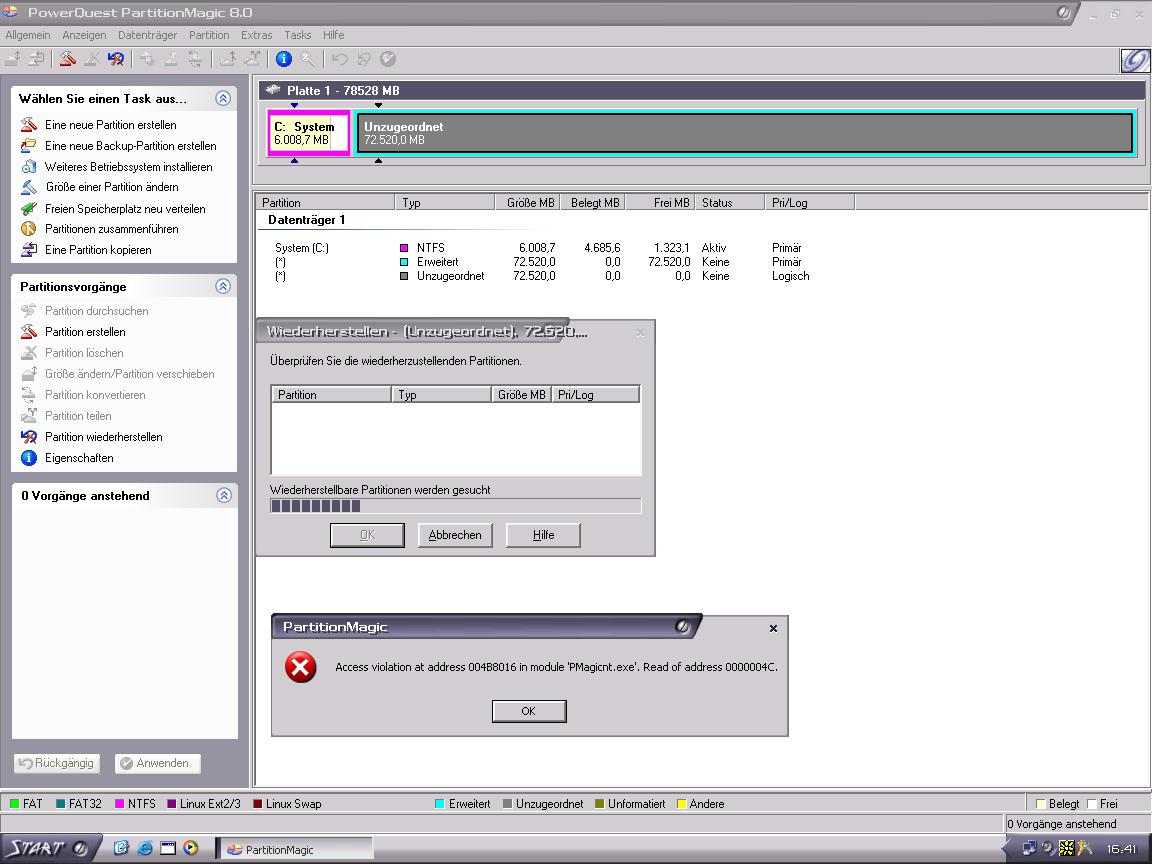Click icon beside 'Eine neue Partition erstellen'
The height and width of the screenshot is (864, 1152).
tap(29, 124)
